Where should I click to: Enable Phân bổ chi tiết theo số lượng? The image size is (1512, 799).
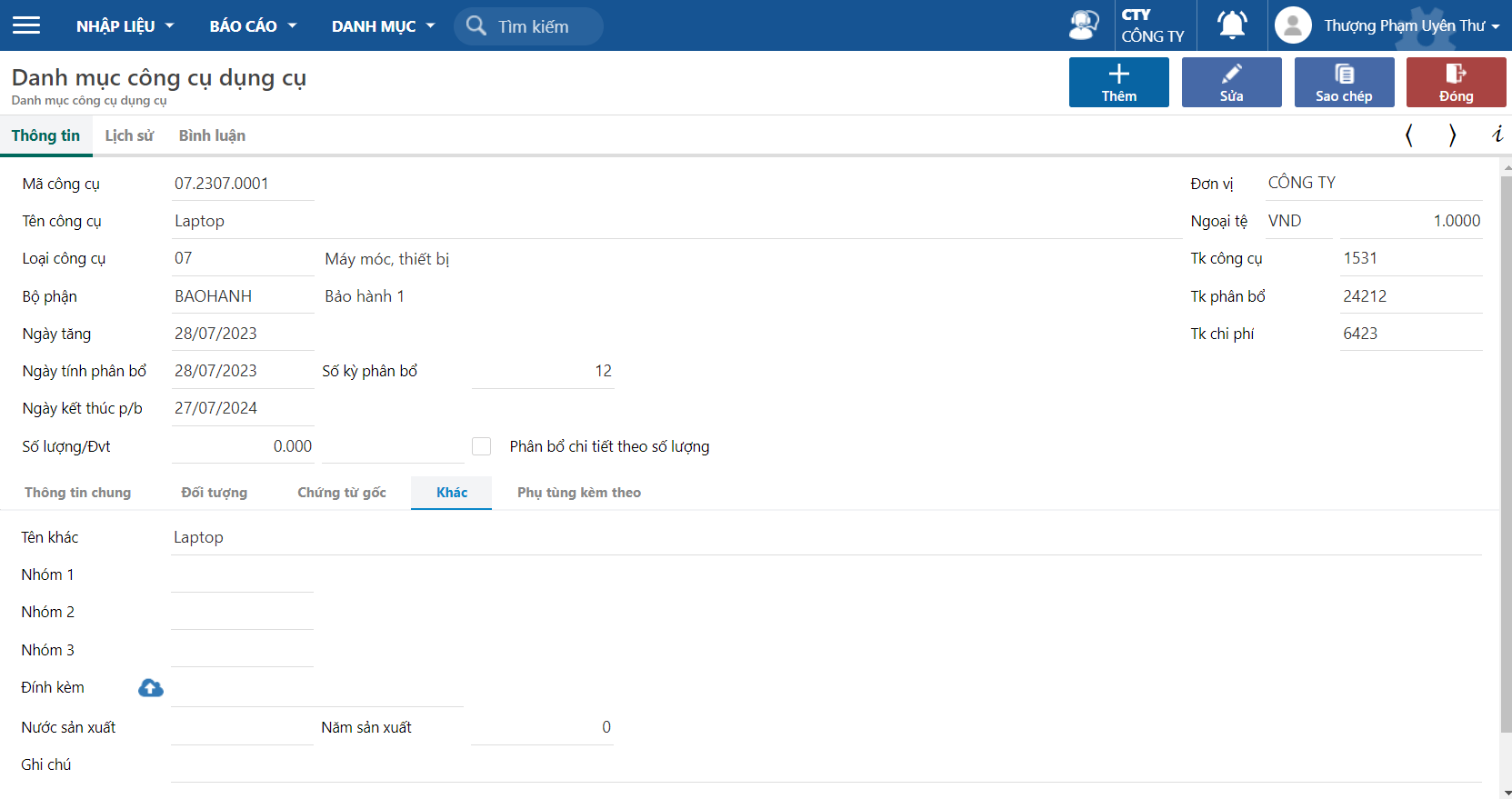coord(482,446)
